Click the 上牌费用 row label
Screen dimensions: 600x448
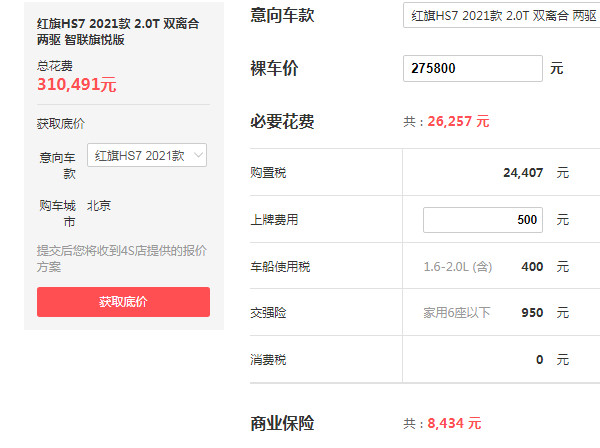point(274,220)
